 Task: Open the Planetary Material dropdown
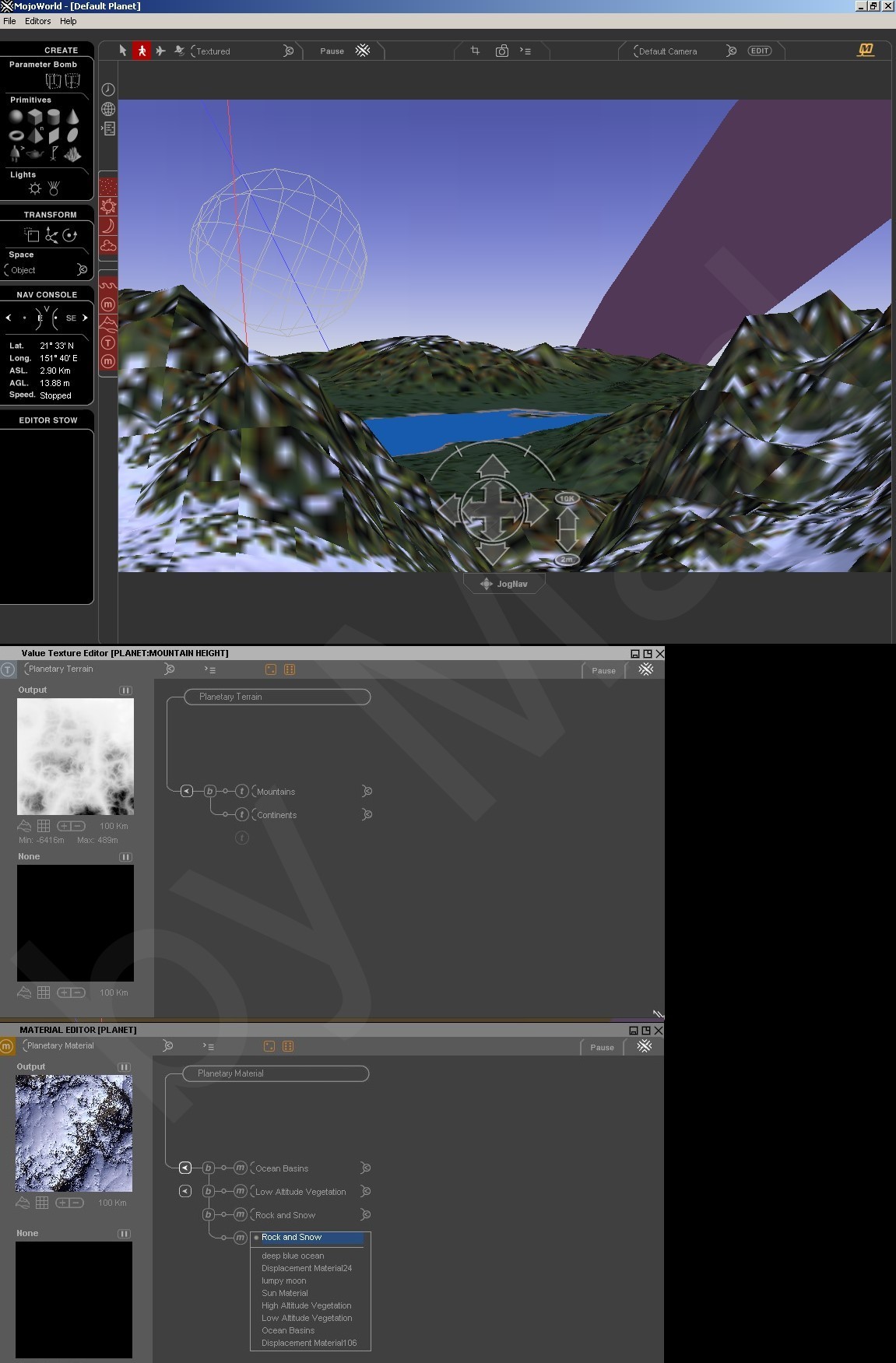pos(98,1046)
